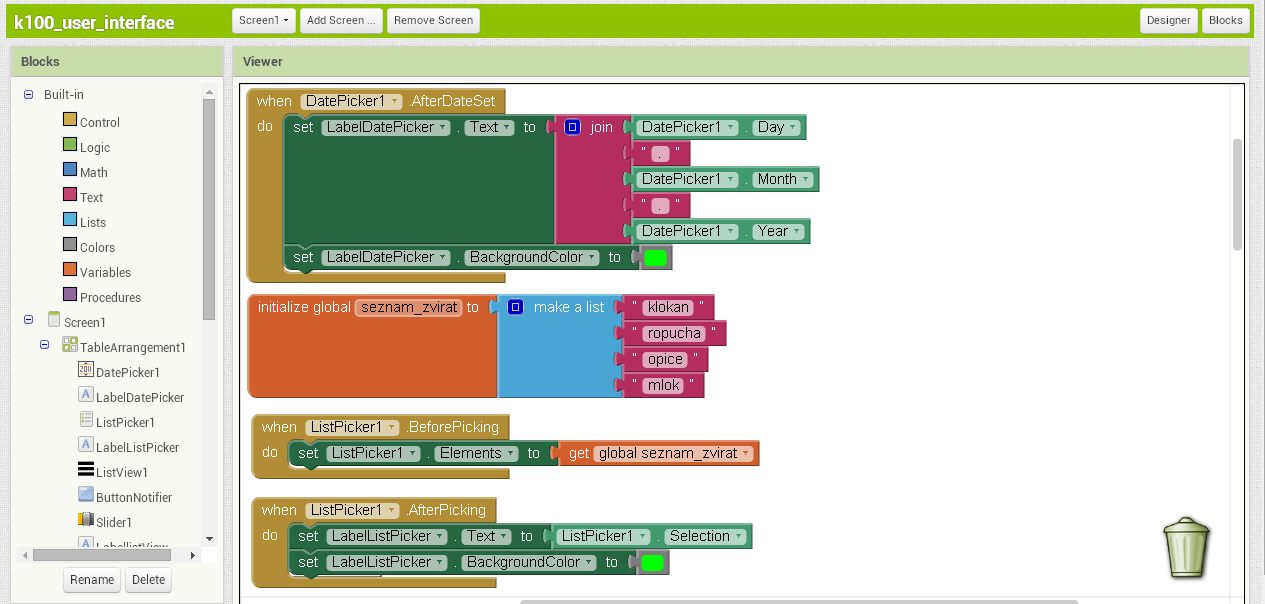Collapse the Screen1 tree node
The height and width of the screenshot is (604, 1265).
point(28,320)
